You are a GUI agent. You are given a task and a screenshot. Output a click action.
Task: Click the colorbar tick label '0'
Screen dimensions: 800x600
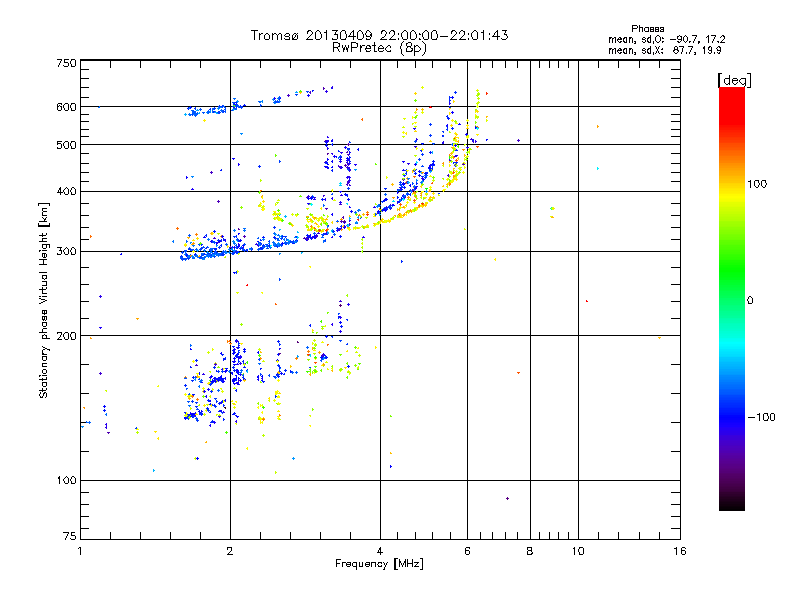tap(750, 301)
